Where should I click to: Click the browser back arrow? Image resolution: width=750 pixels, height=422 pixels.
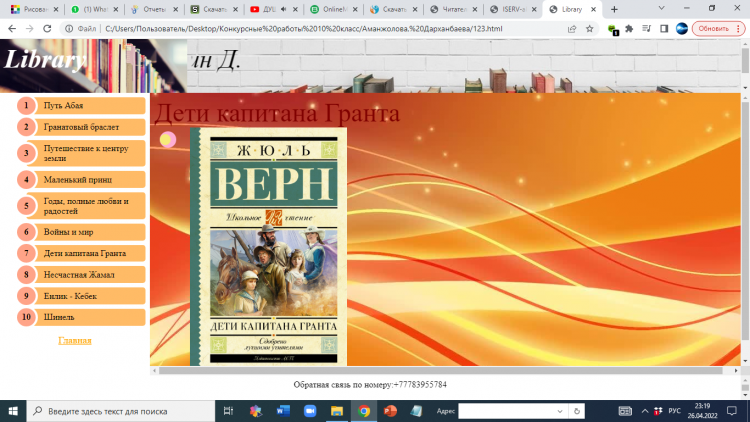point(10,29)
